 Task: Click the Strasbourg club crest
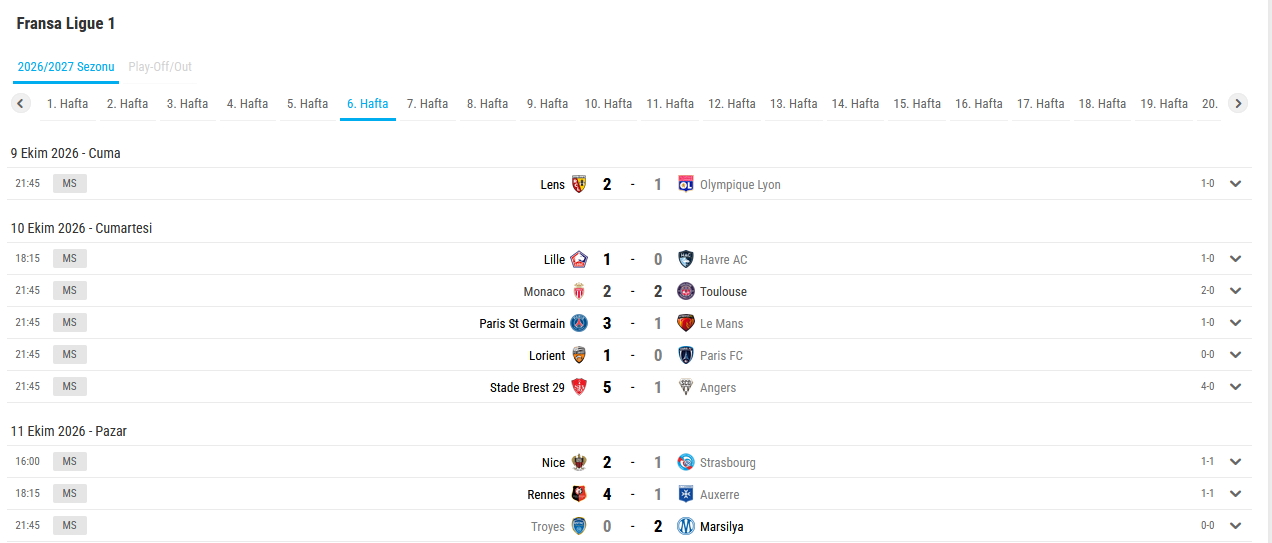pos(686,462)
